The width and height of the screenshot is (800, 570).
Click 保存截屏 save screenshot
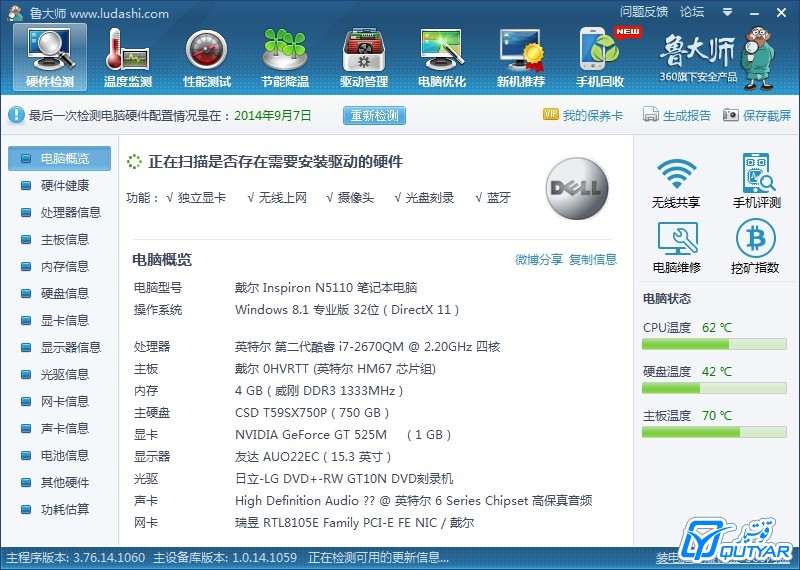tap(757, 115)
